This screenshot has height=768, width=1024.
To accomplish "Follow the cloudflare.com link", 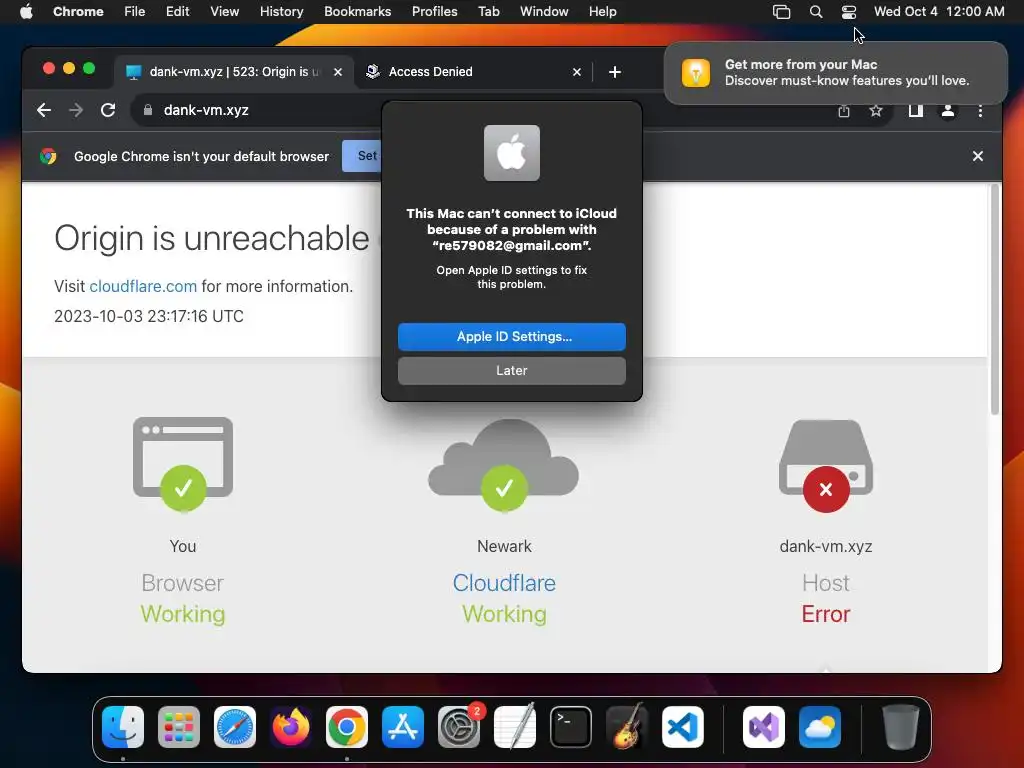I will point(143,286).
